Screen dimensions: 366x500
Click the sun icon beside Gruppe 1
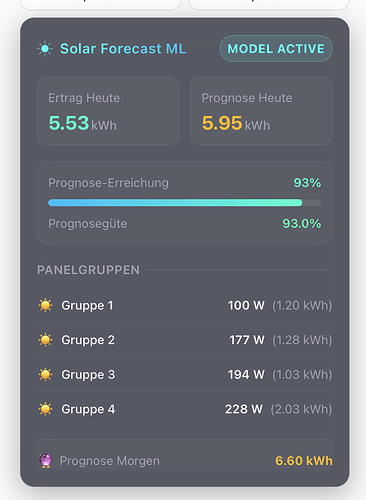coord(45,305)
